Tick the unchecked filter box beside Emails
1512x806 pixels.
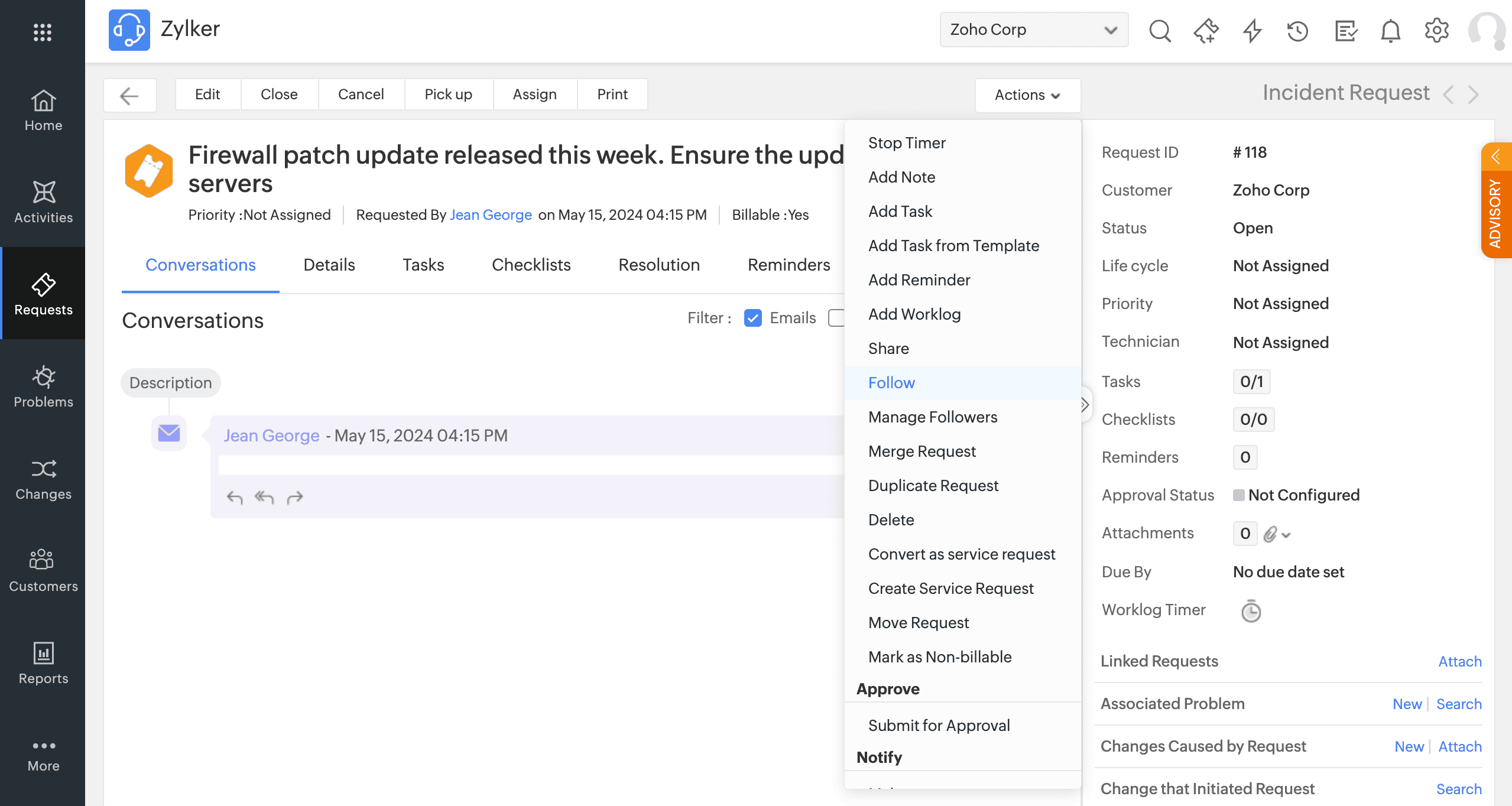tap(836, 318)
